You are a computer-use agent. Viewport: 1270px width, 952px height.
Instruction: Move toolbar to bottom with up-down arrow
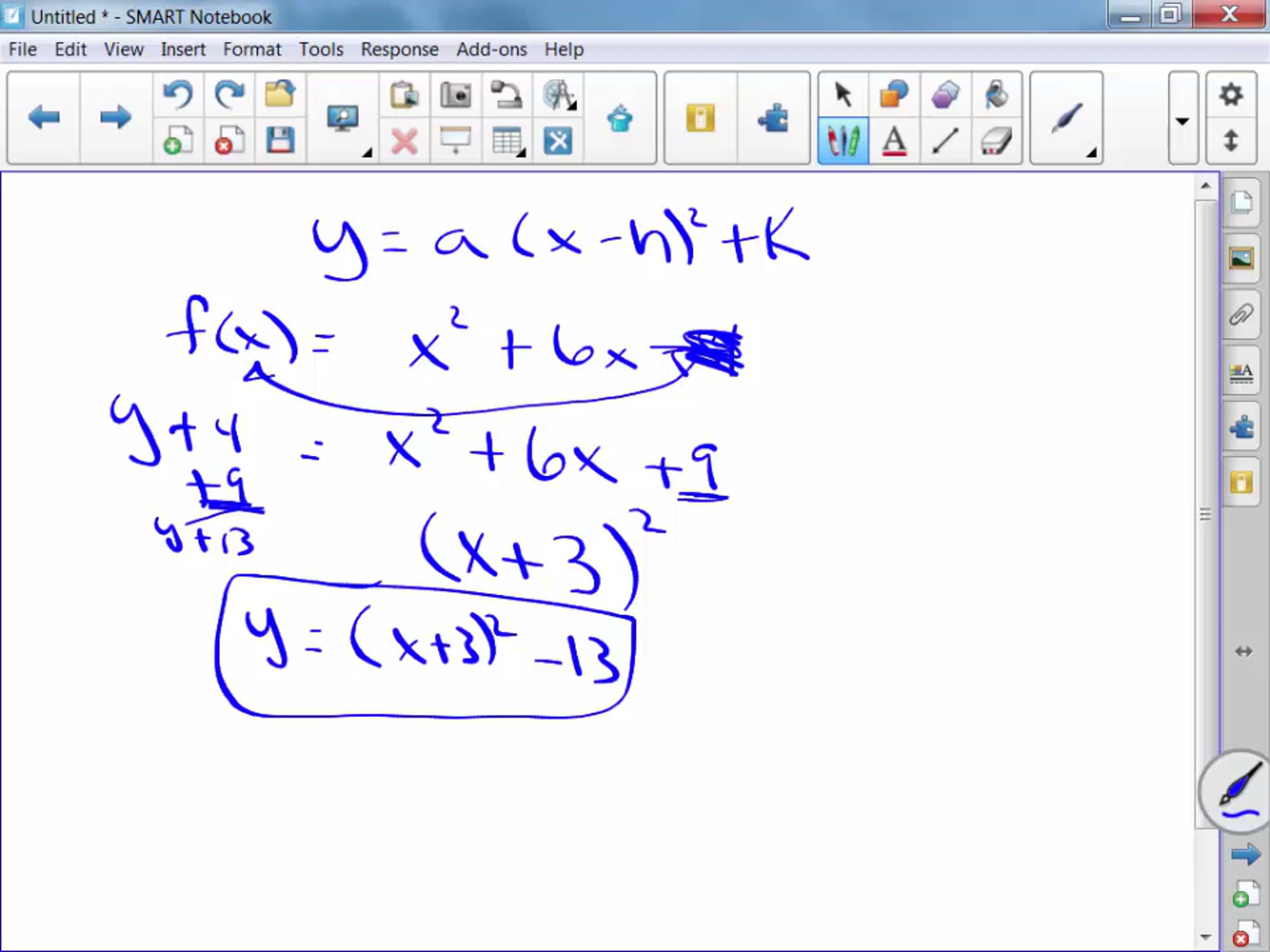[1230, 141]
